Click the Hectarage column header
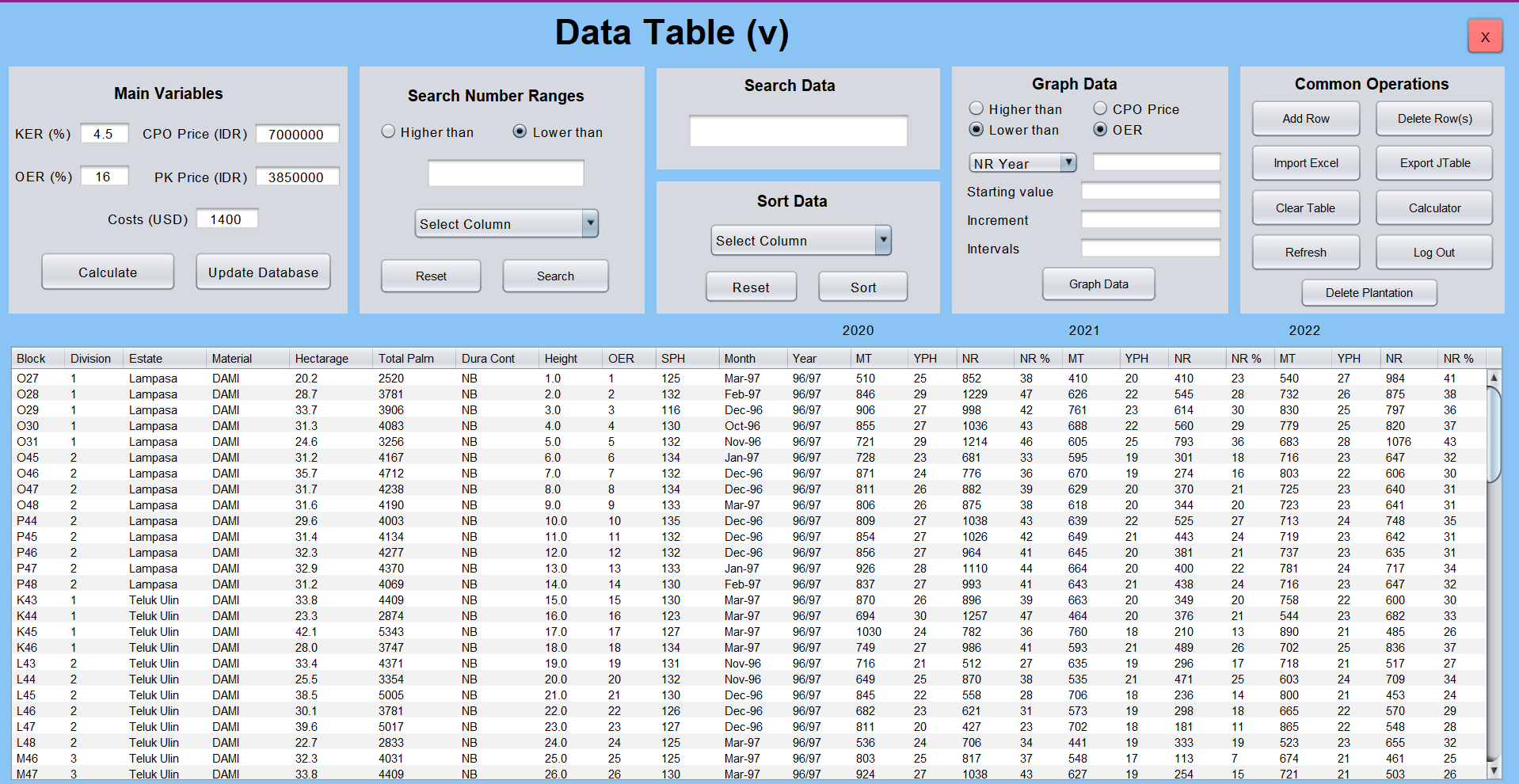Screen dimensions: 1519x784 [331, 358]
